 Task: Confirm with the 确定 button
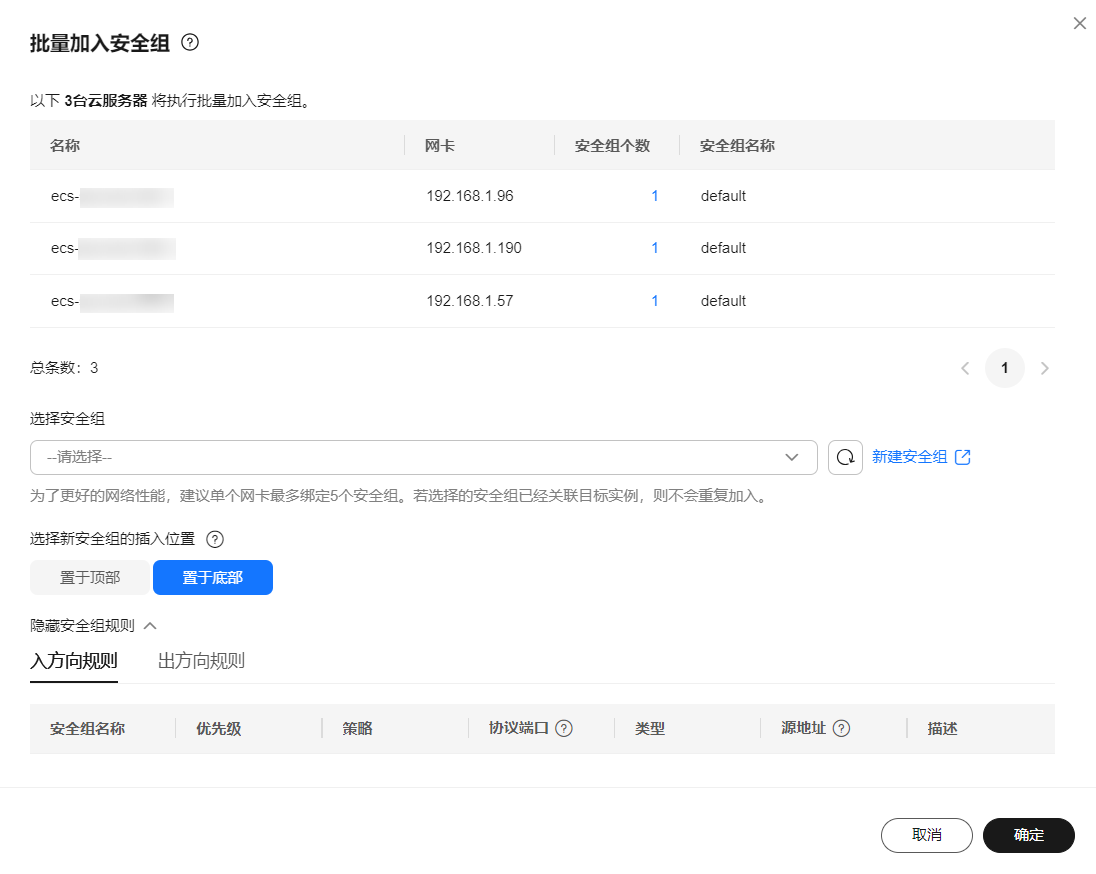(x=1028, y=835)
